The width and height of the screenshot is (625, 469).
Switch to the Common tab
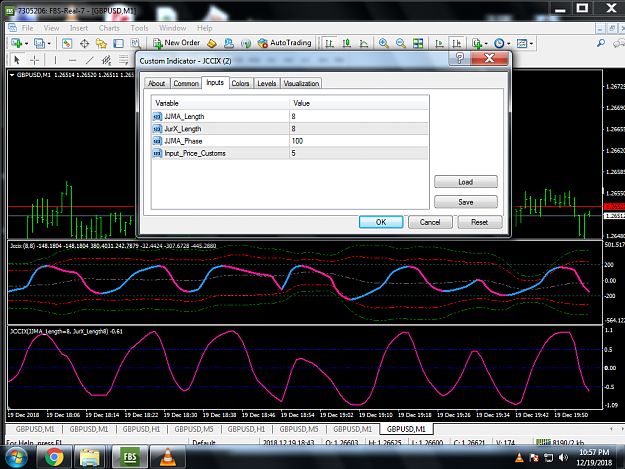186,83
